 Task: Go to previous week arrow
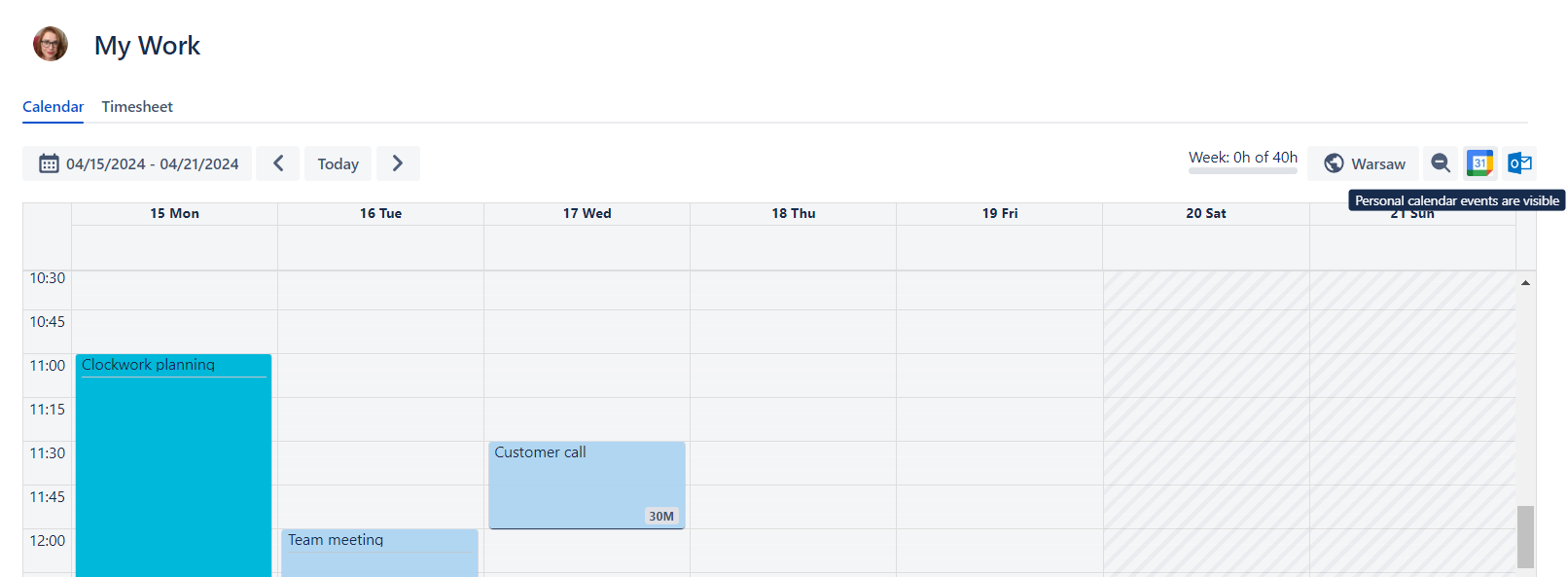278,163
